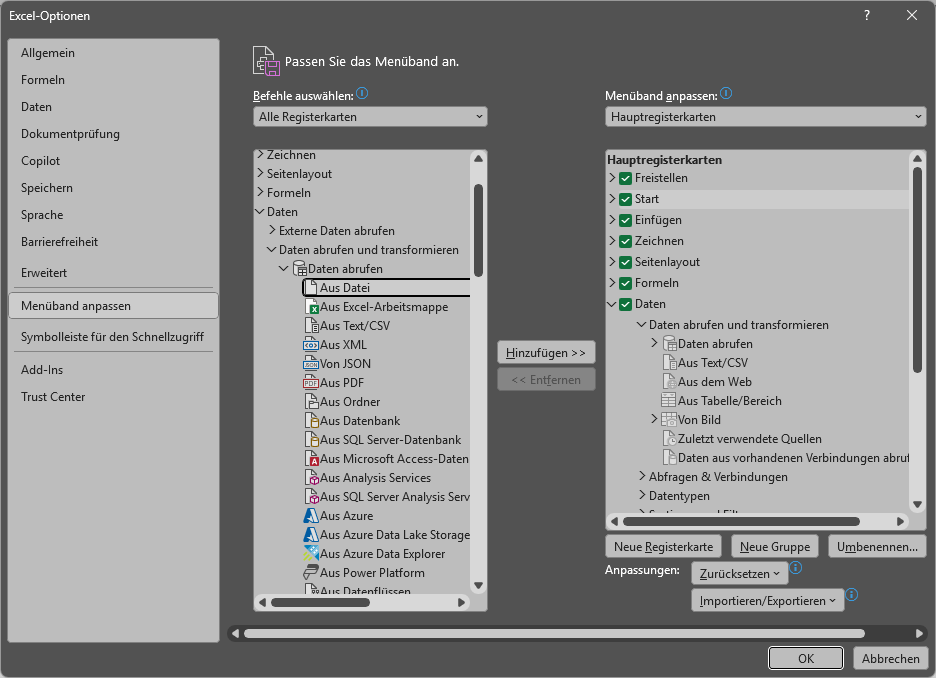This screenshot has width=936, height=678.
Task: Expand the Start tab in right tree
Action: (x=612, y=199)
